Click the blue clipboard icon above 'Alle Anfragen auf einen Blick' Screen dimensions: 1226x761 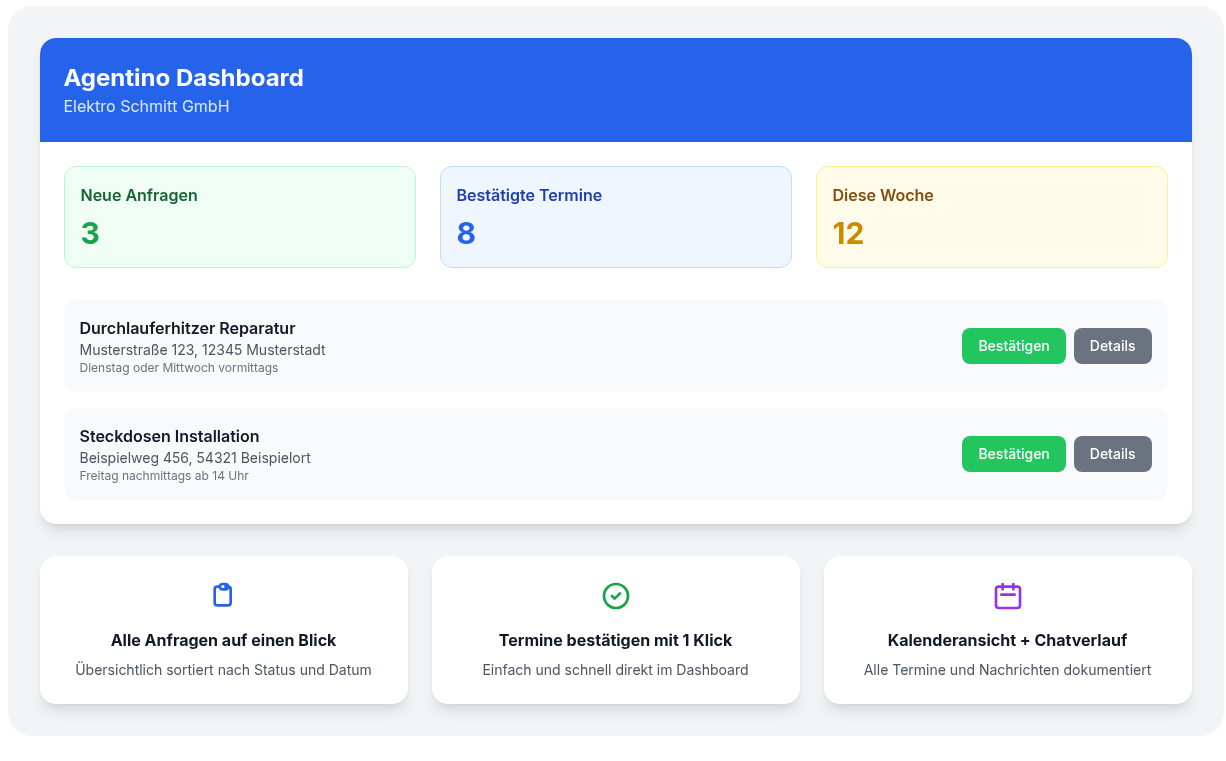click(223, 594)
